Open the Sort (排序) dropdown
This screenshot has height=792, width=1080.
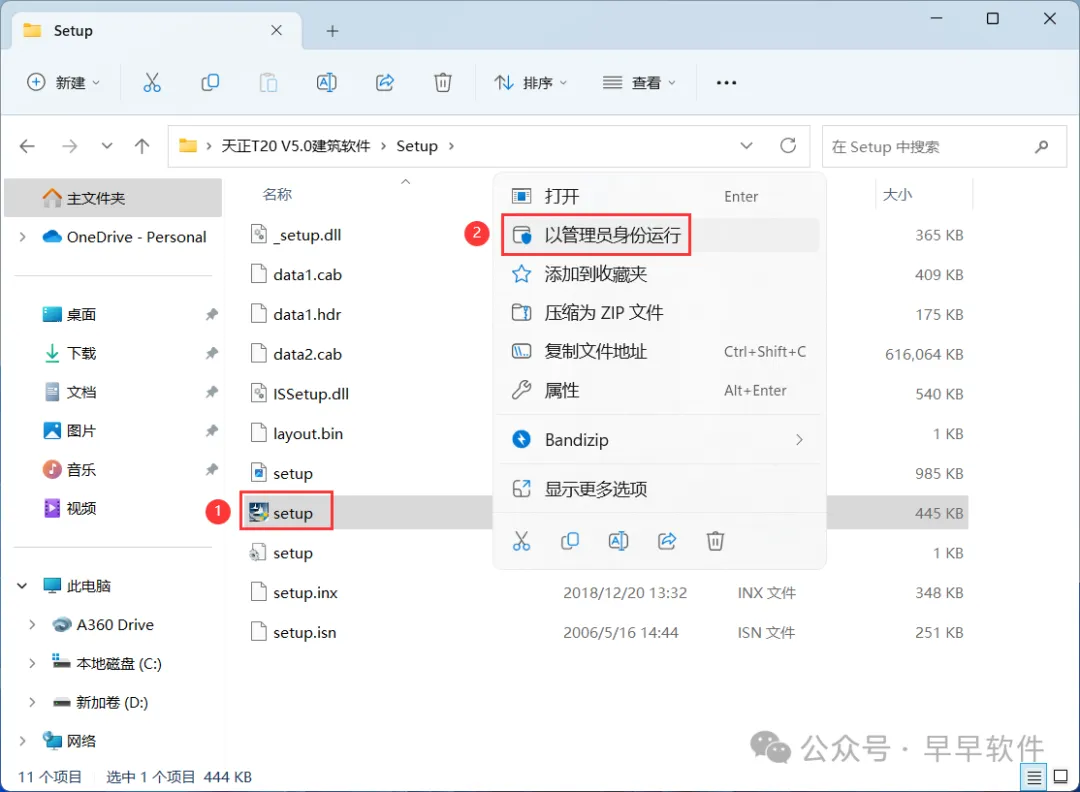point(530,83)
